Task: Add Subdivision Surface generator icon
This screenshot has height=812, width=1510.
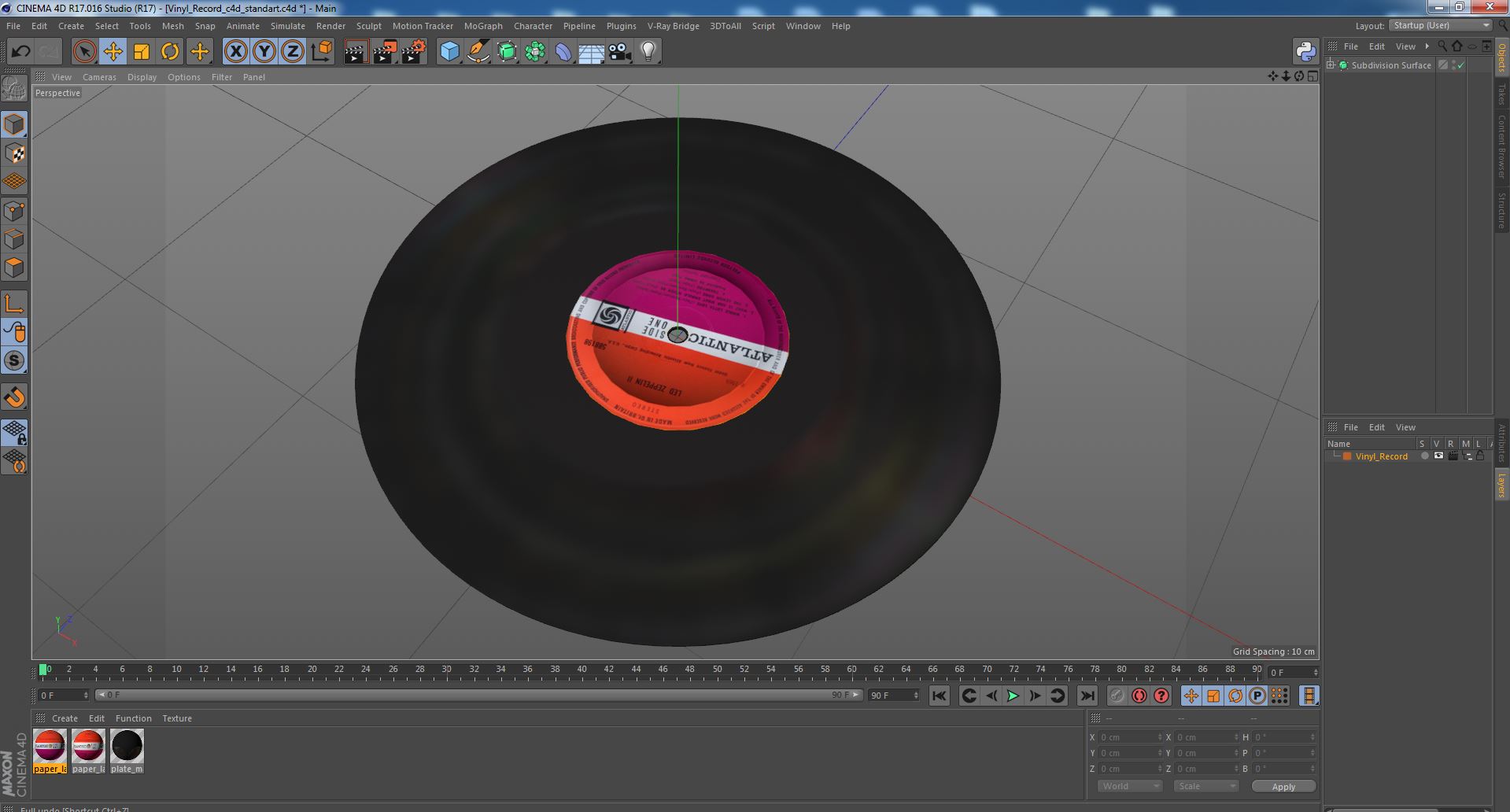Action: [508, 52]
